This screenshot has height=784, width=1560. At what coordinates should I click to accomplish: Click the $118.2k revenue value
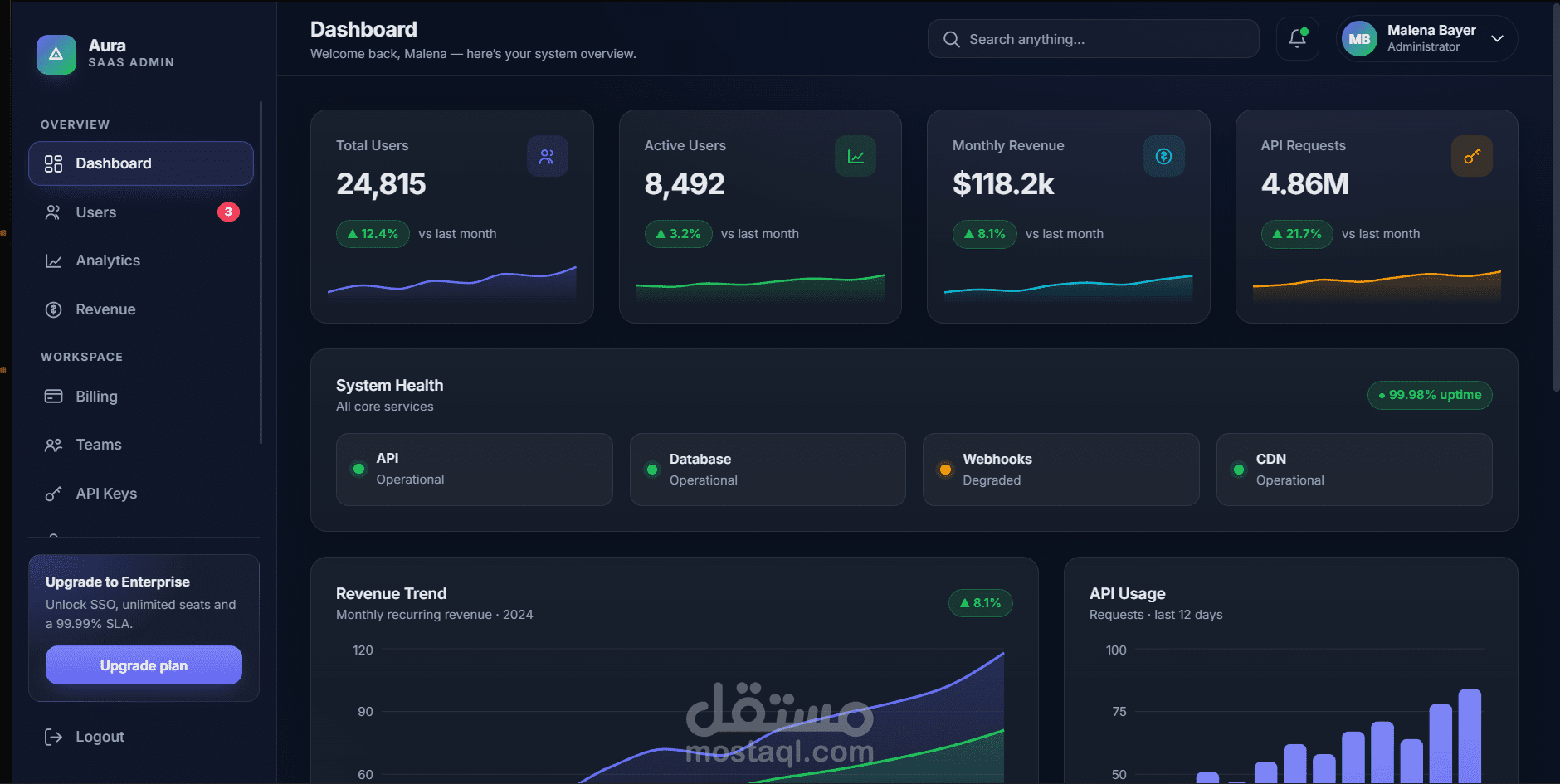point(1003,184)
